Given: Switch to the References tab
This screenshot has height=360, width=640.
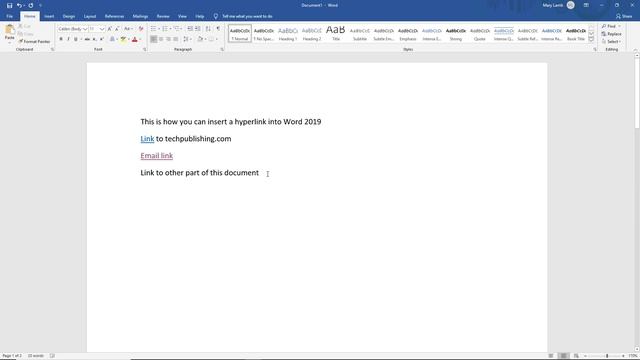Looking at the screenshot, I should click(114, 16).
